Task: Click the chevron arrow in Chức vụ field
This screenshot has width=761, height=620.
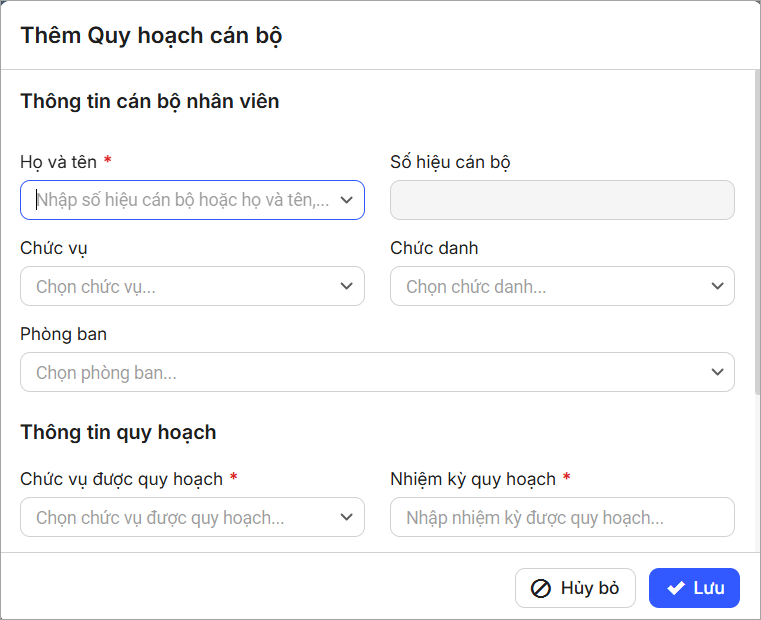Action: (x=346, y=286)
